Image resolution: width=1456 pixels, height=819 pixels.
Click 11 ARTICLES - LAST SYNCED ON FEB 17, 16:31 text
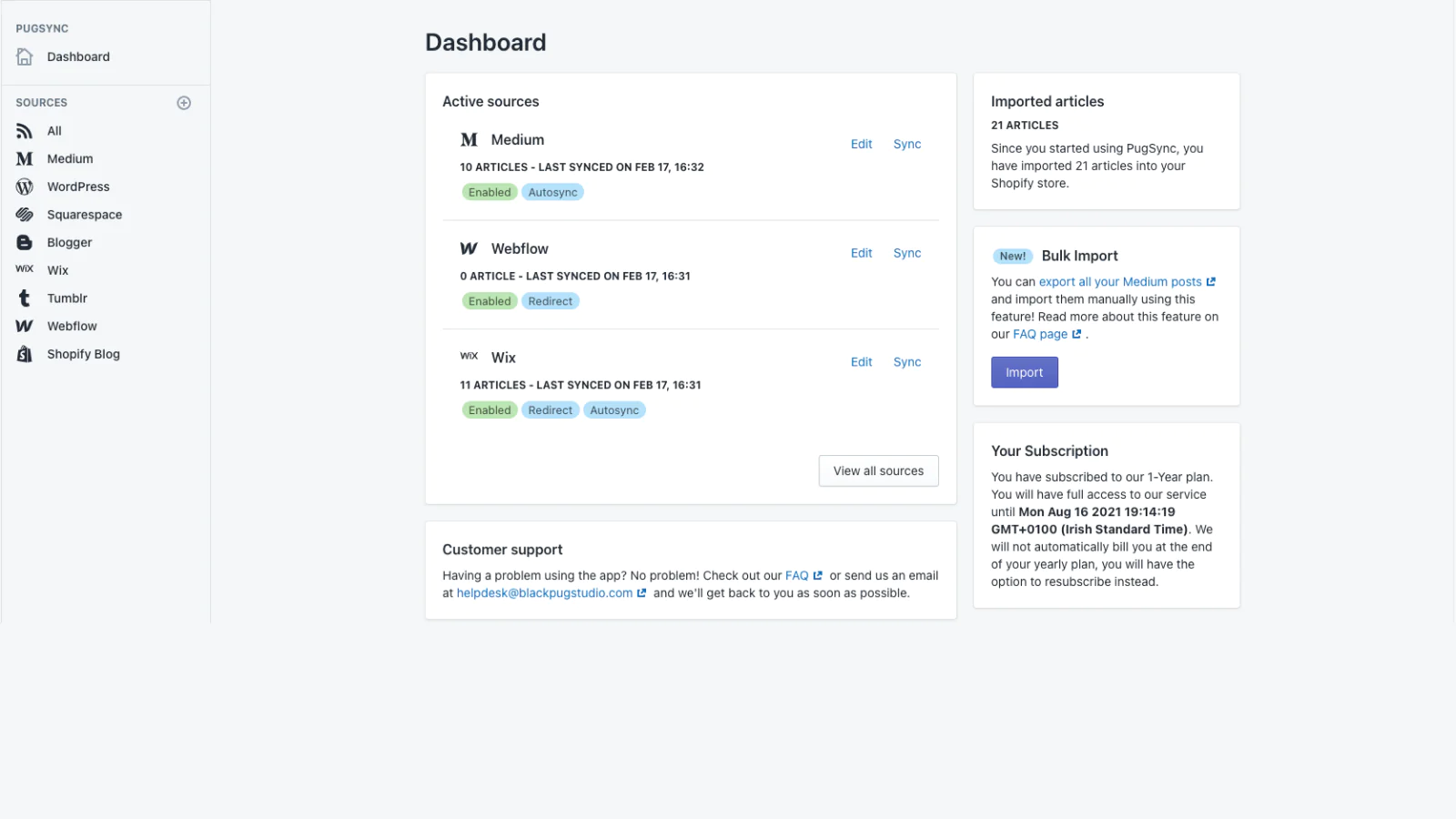tap(581, 386)
